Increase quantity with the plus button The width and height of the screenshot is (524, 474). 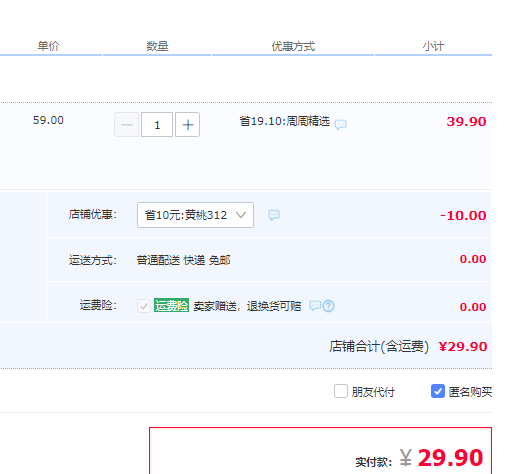point(187,125)
